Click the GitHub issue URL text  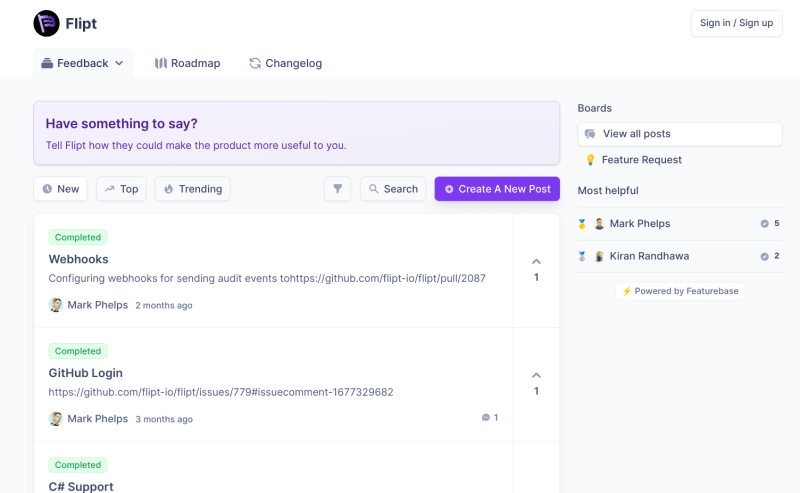[221, 392]
